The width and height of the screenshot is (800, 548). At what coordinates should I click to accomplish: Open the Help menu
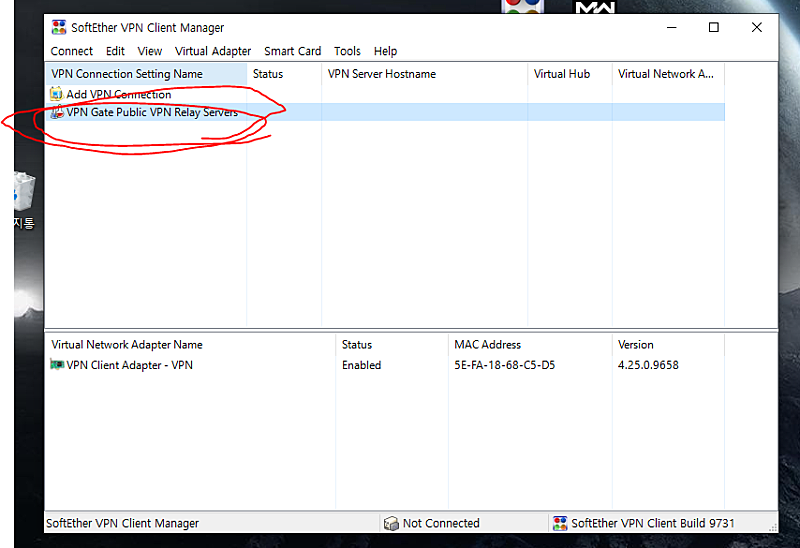[x=385, y=52]
